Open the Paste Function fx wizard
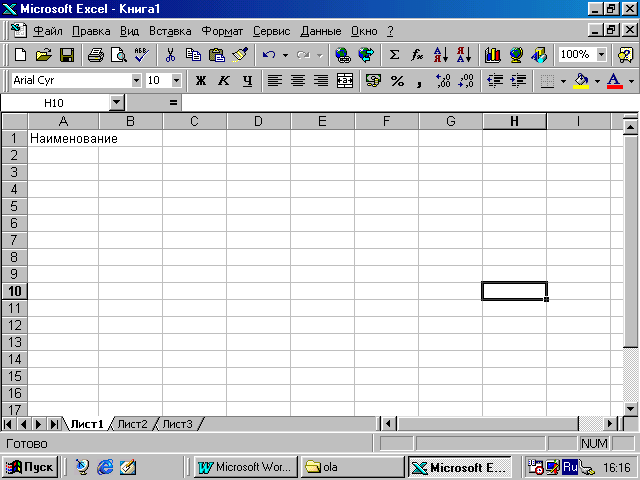 pyautogui.click(x=417, y=55)
